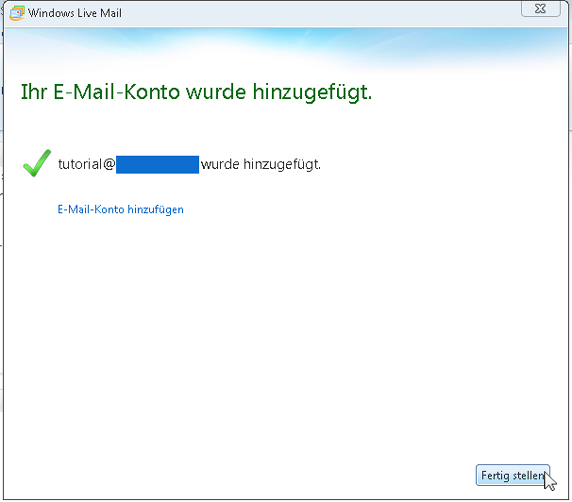This screenshot has height=502, width=572.
Task: Click the 'wurde hinzugefügt.' status text
Action: [x=261, y=165]
